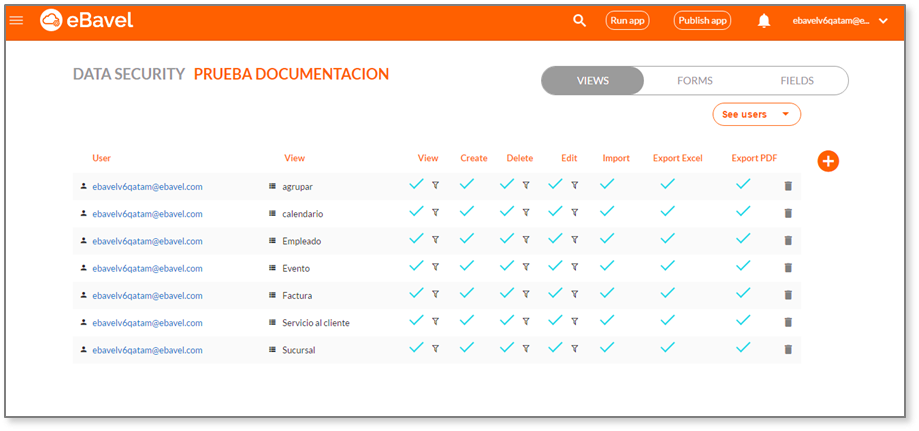The image size is (919, 431).
Task: Open Edit filter for Evento row
Action: click(574, 267)
